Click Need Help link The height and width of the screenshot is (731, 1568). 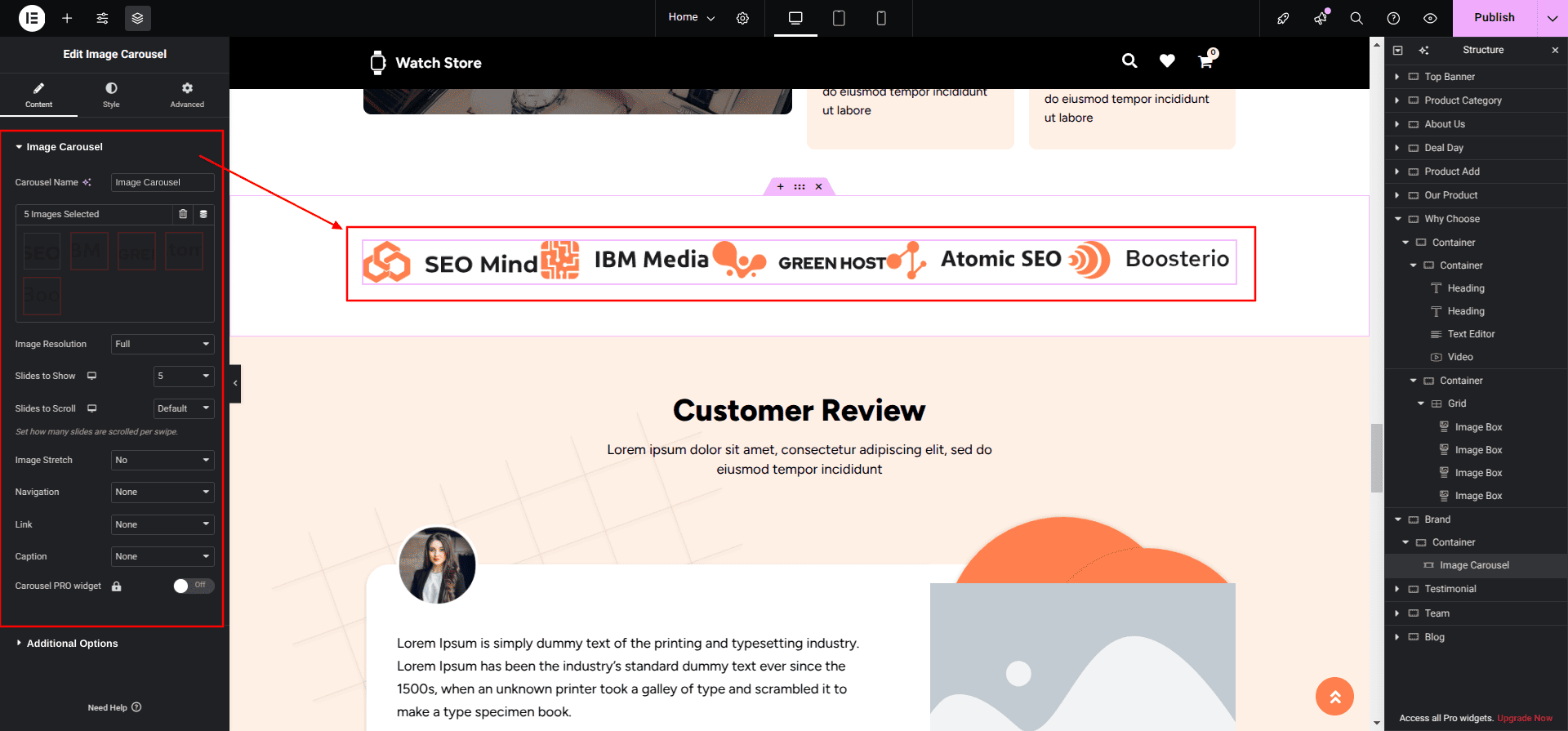click(x=114, y=707)
